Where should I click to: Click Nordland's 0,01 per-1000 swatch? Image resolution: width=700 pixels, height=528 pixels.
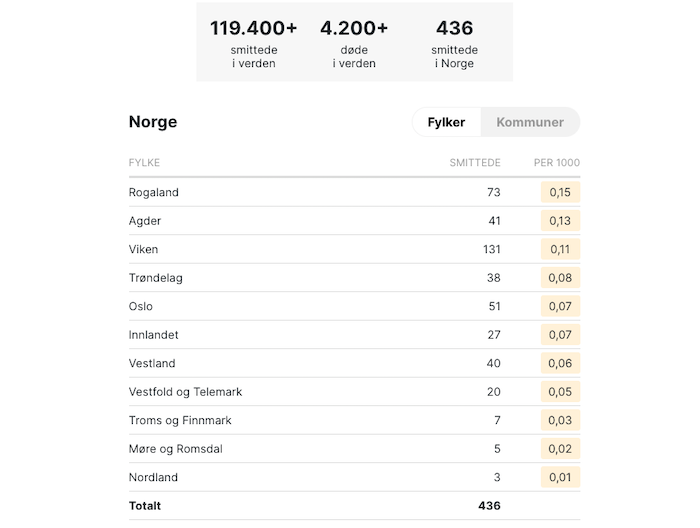coord(560,478)
